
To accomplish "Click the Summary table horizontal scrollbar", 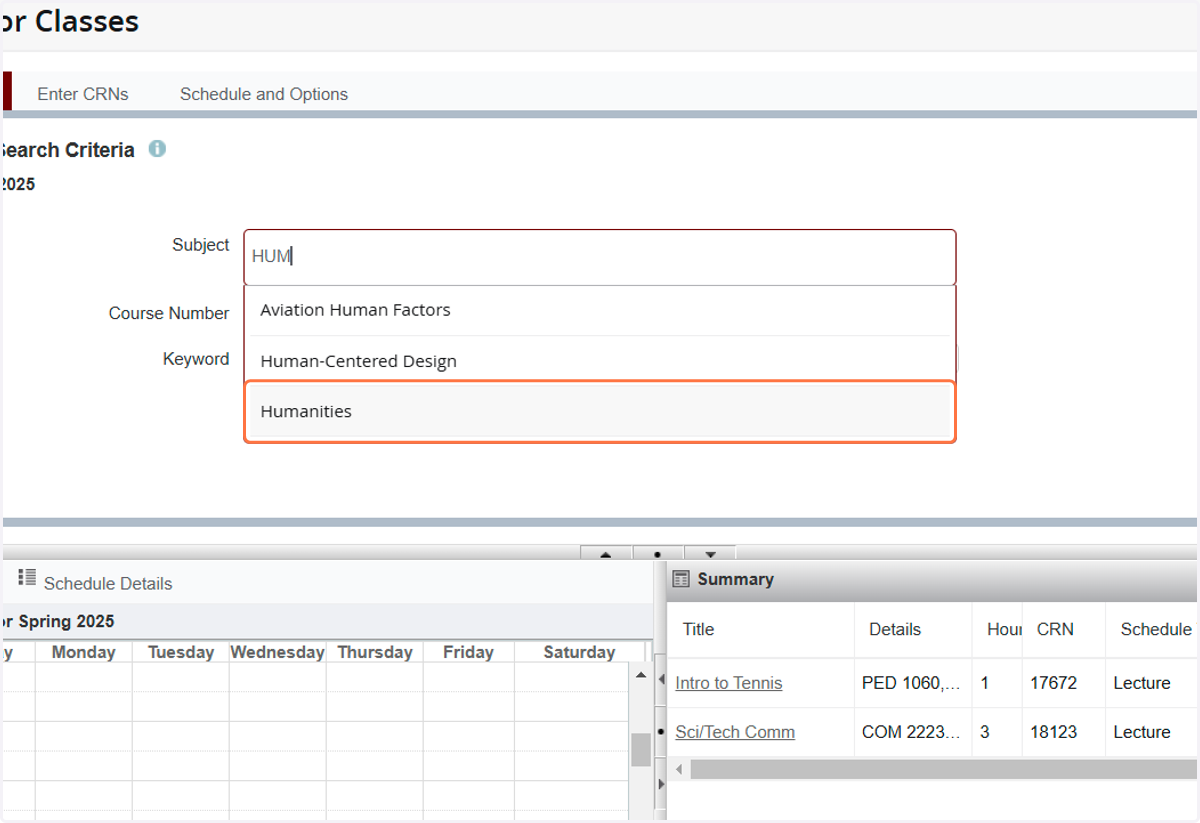I will coord(942,769).
